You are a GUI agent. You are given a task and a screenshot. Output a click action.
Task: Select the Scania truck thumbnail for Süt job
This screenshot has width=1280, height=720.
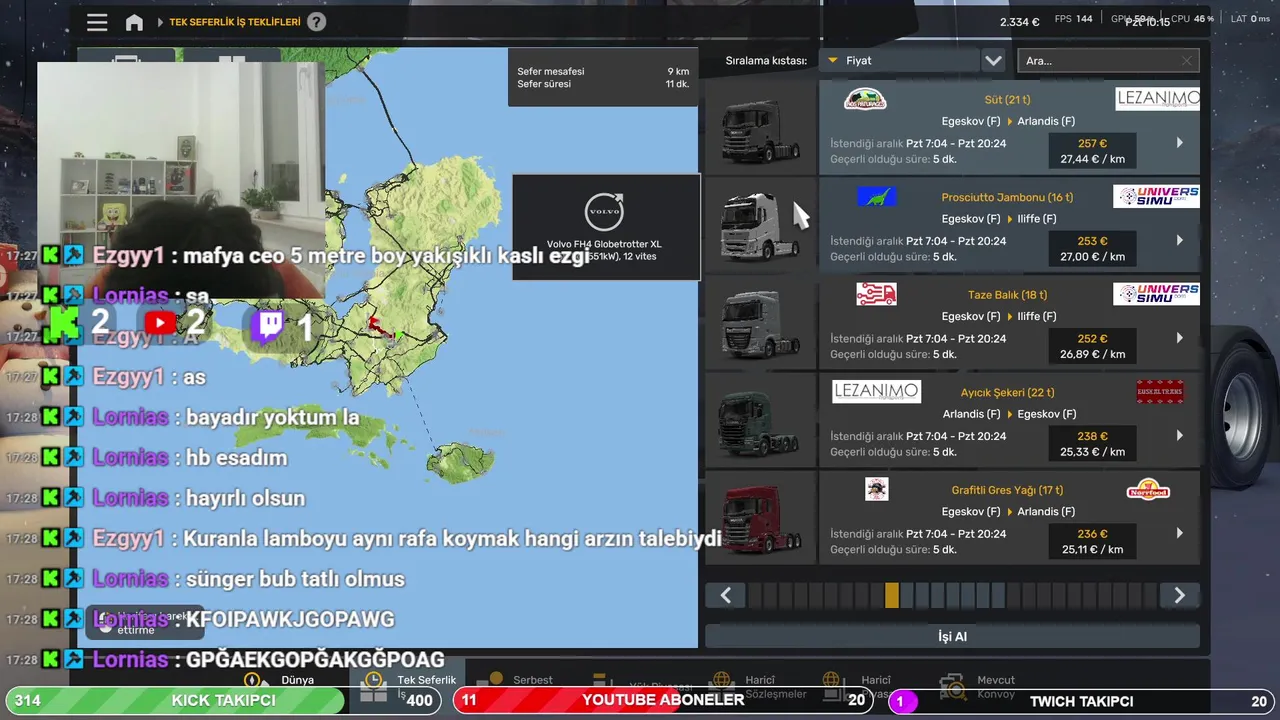pyautogui.click(x=761, y=128)
